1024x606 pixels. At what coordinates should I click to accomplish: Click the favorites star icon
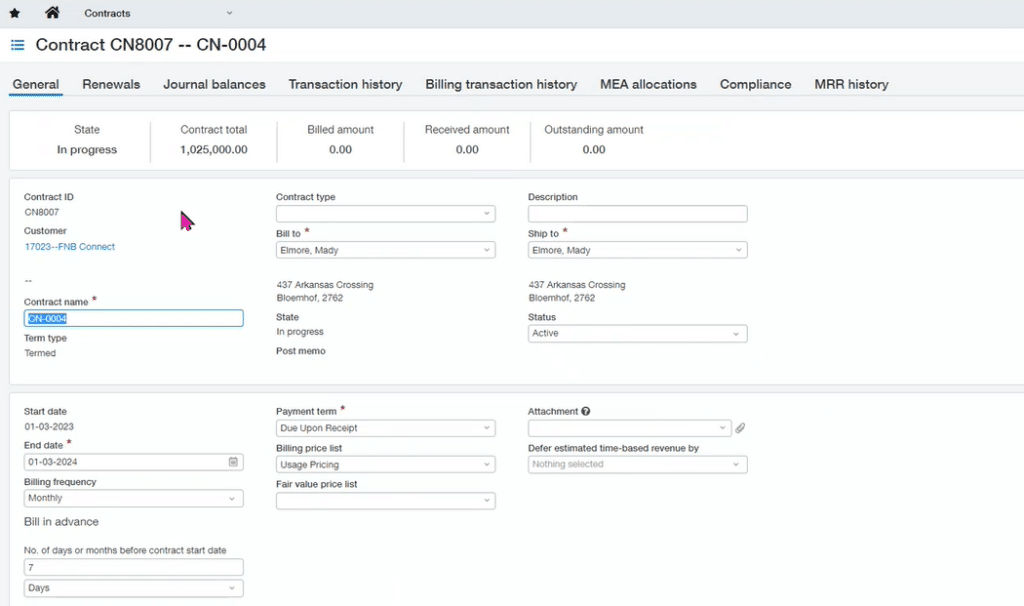[14, 13]
